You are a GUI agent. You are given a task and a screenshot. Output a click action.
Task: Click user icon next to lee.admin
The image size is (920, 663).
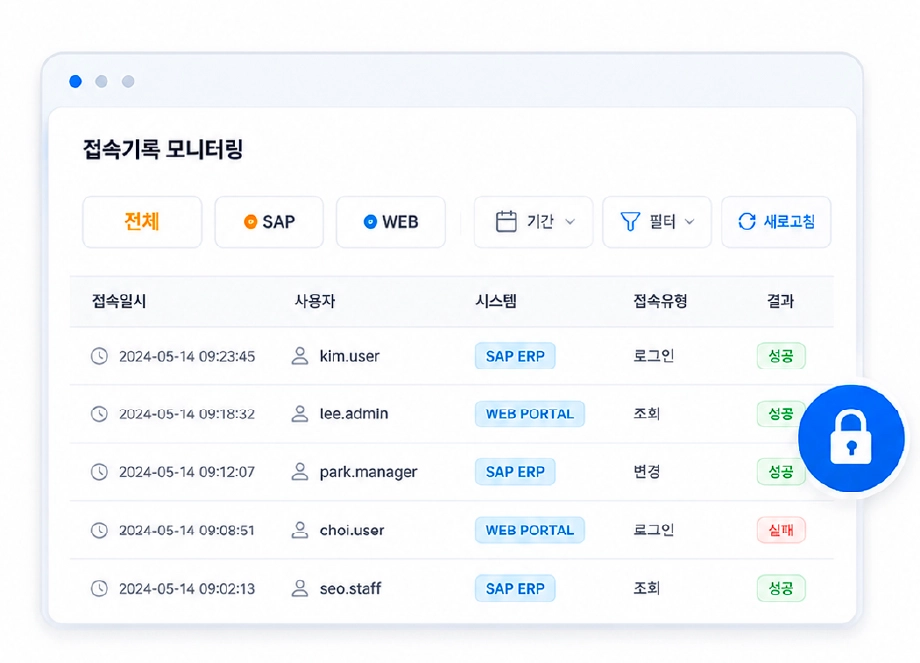click(x=300, y=414)
